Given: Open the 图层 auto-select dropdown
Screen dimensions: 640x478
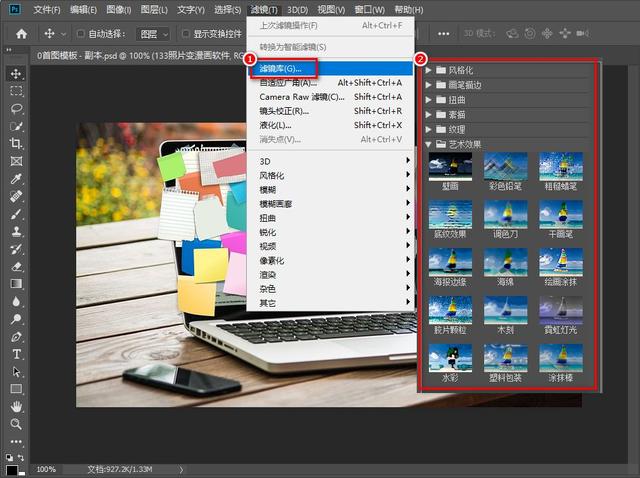Looking at the screenshot, I should point(154,34).
